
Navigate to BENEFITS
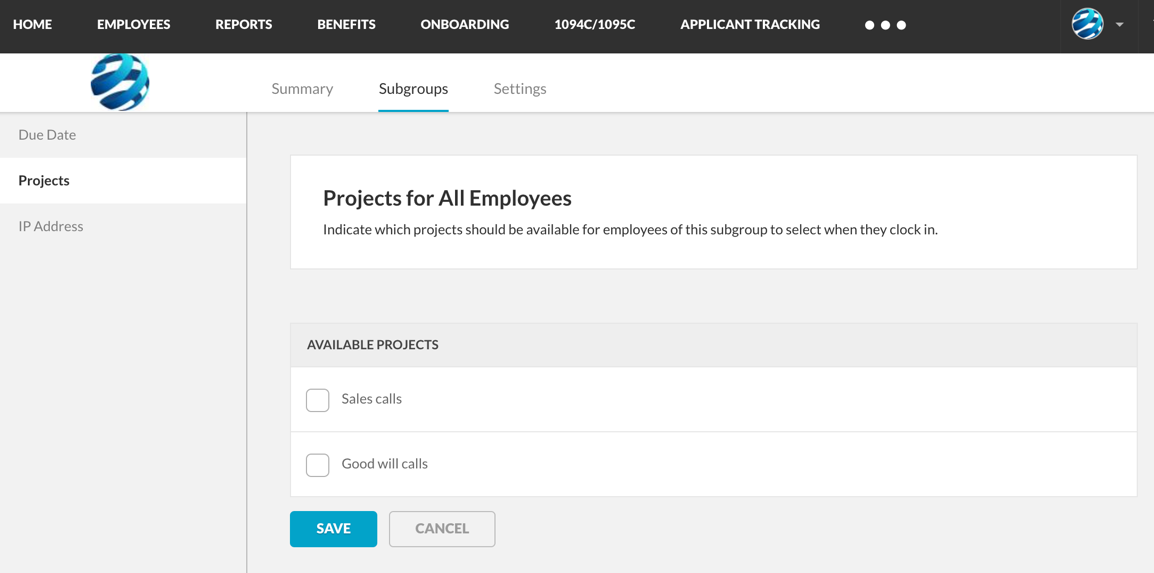[347, 24]
